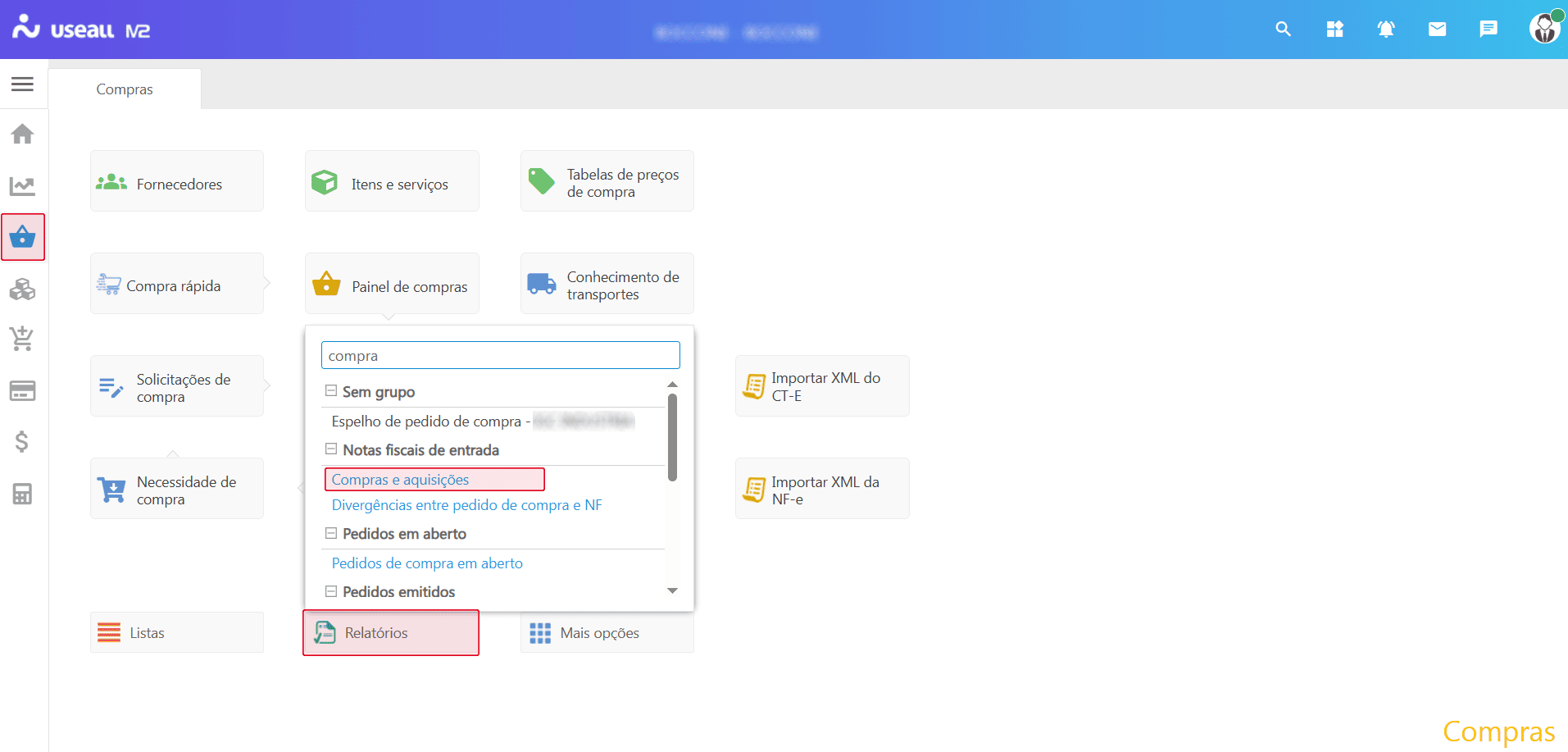Open the search magnifier in top bar
The width and height of the screenshot is (1568, 752).
(1283, 30)
